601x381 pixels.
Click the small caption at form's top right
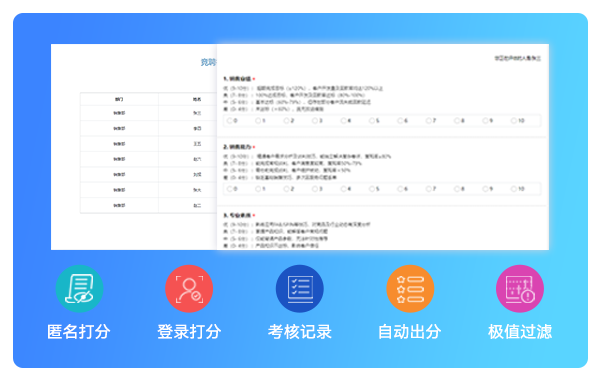[x=517, y=58]
